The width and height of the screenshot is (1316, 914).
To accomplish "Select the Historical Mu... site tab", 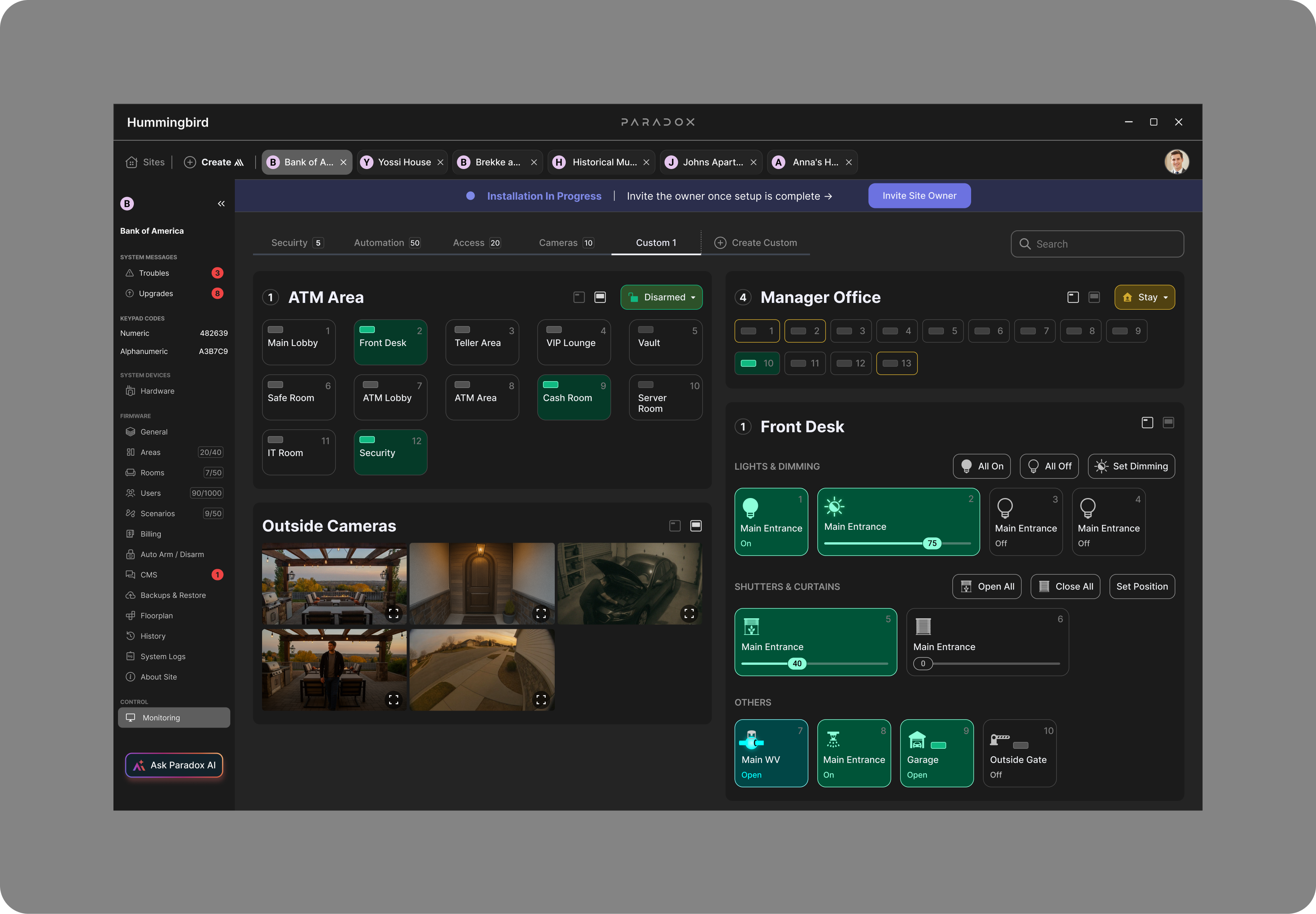I will (x=602, y=163).
